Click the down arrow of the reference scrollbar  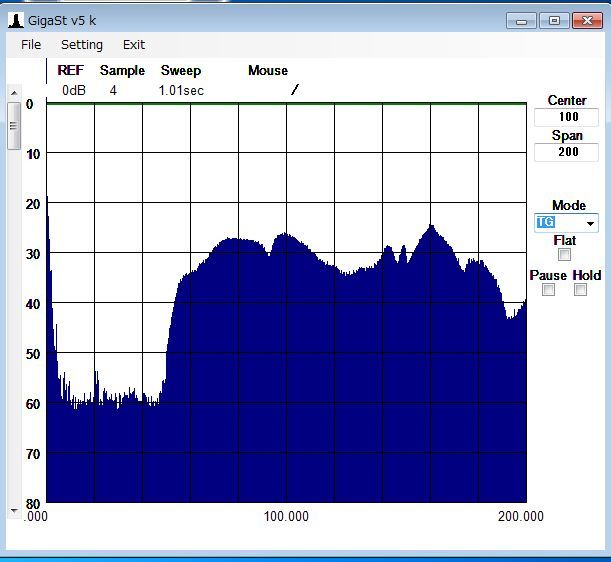pos(14,510)
